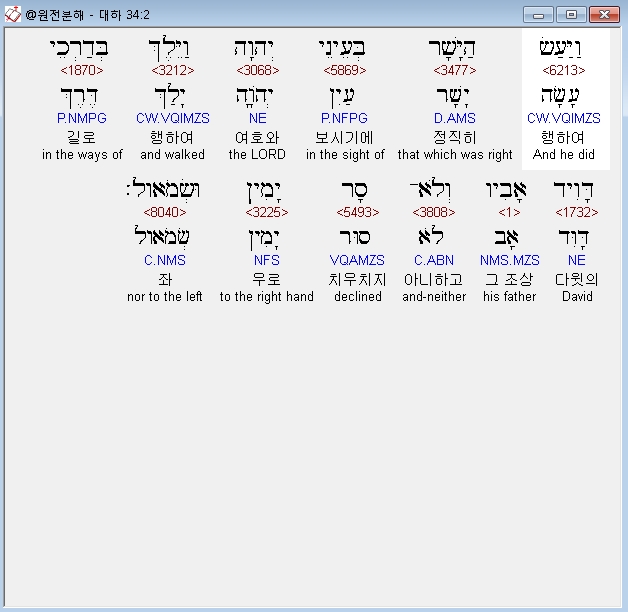
Task: Click Korean gloss 그 조상
Action: (509, 279)
